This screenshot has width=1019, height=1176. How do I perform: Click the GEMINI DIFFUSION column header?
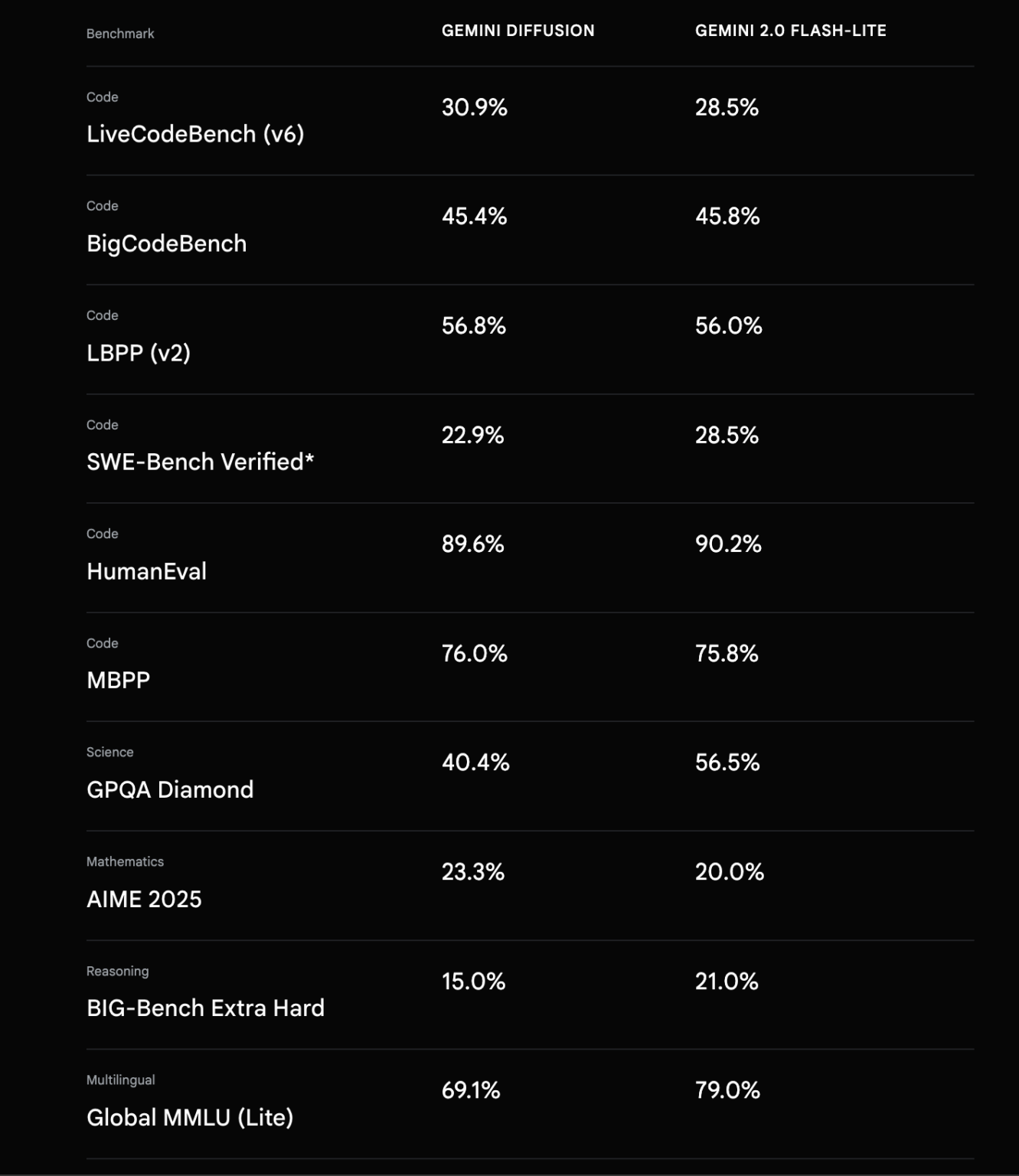(x=518, y=31)
